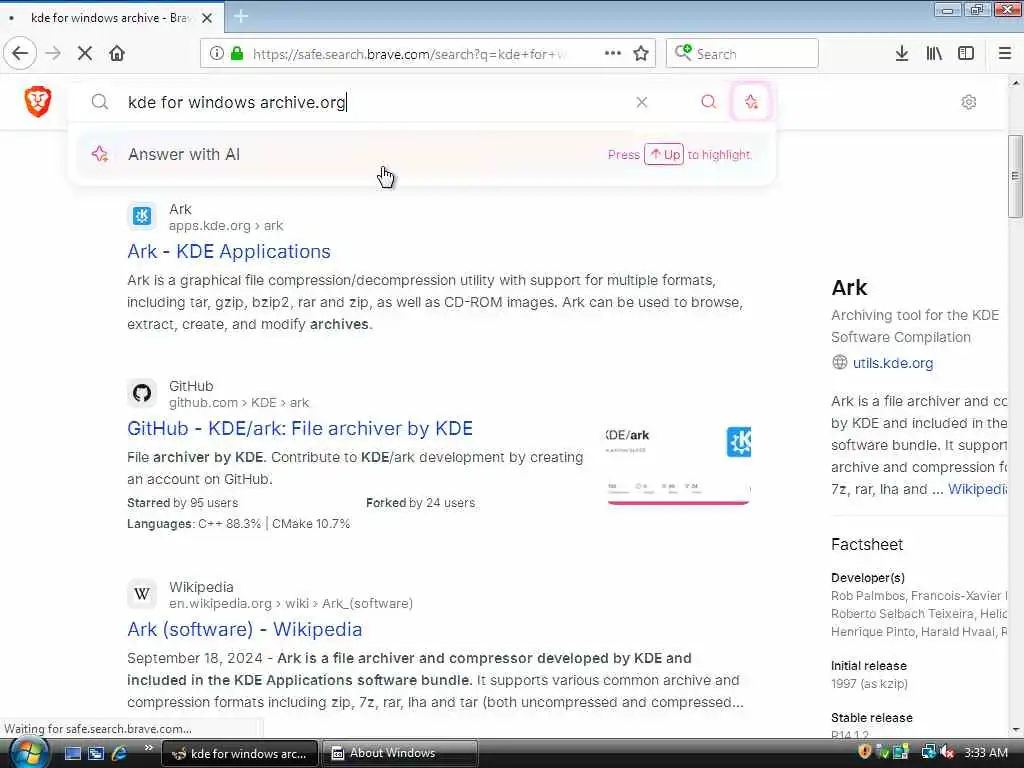
Task: Show site information icon in address bar
Action: tap(216, 54)
